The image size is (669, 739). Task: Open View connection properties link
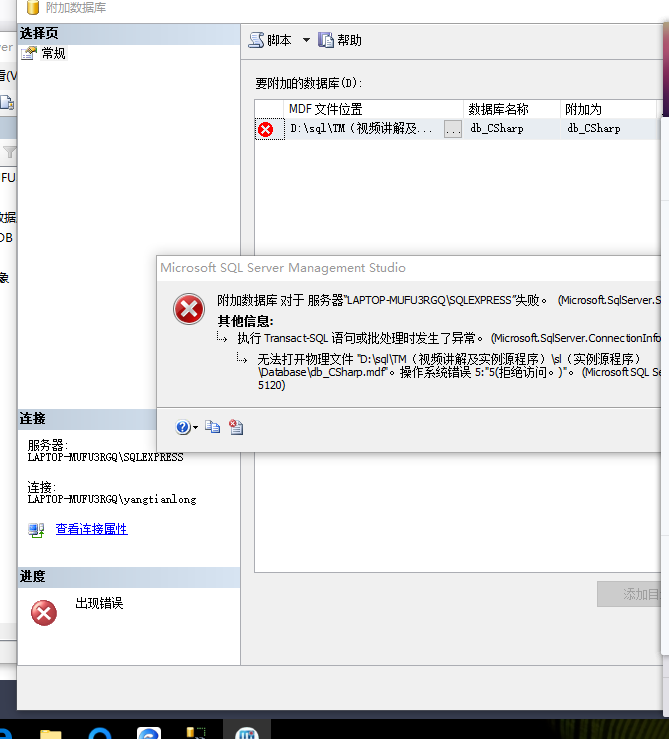coord(91,529)
